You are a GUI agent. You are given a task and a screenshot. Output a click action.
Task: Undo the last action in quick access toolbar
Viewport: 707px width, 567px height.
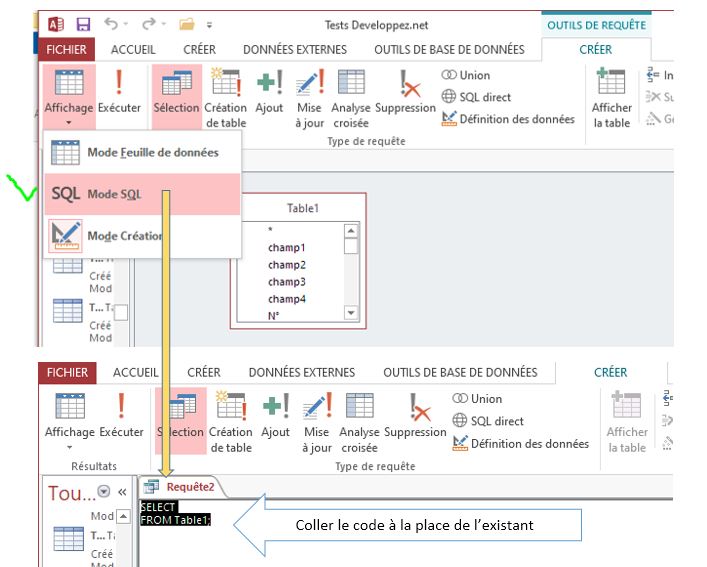click(111, 23)
